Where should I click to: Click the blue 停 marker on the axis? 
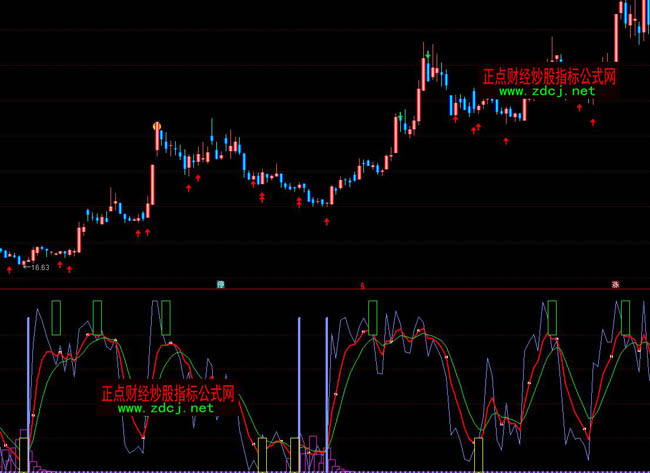pos(221,285)
